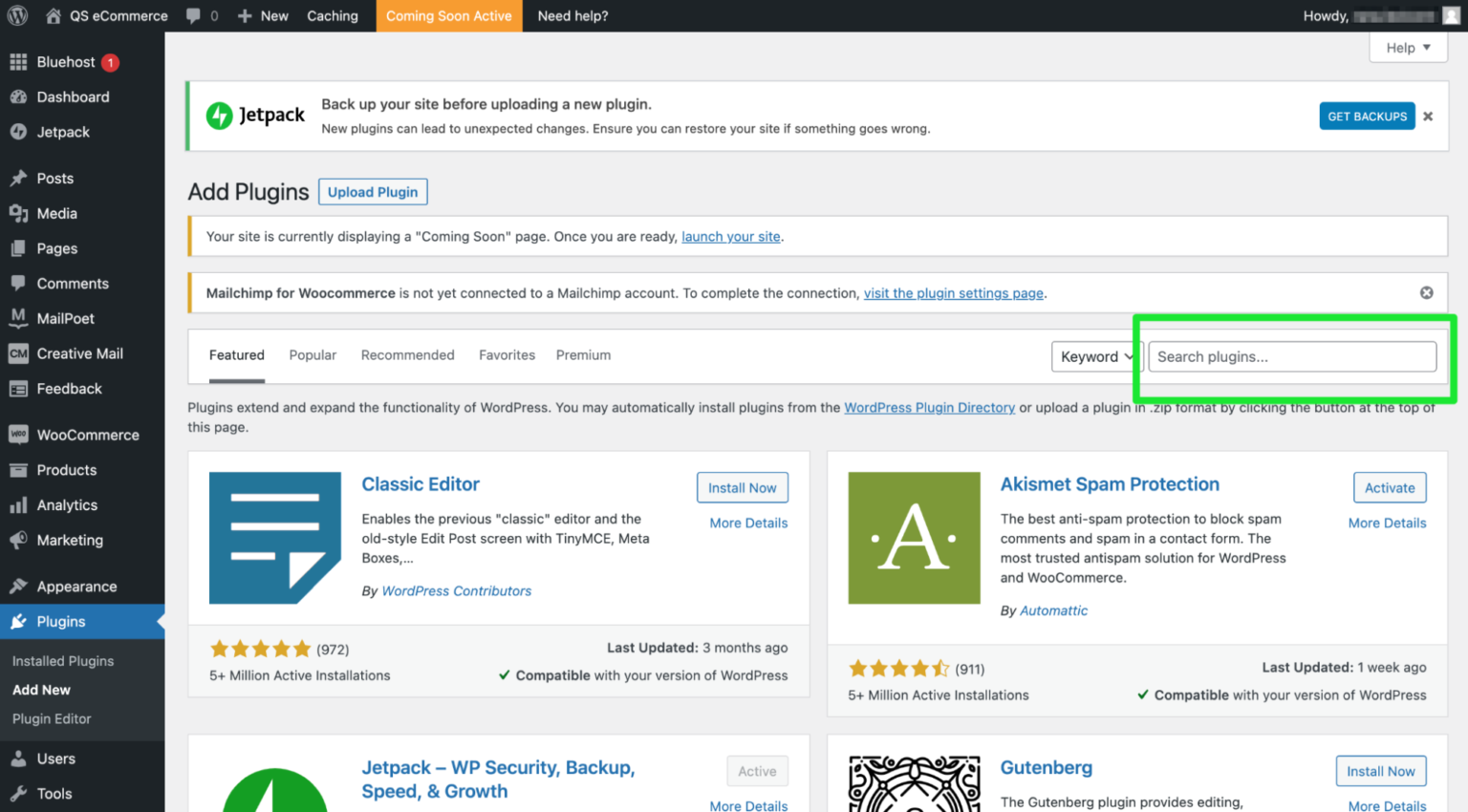The width and height of the screenshot is (1468, 812).
Task: Click the WordPress logo in the admin bar
Action: pos(16,15)
